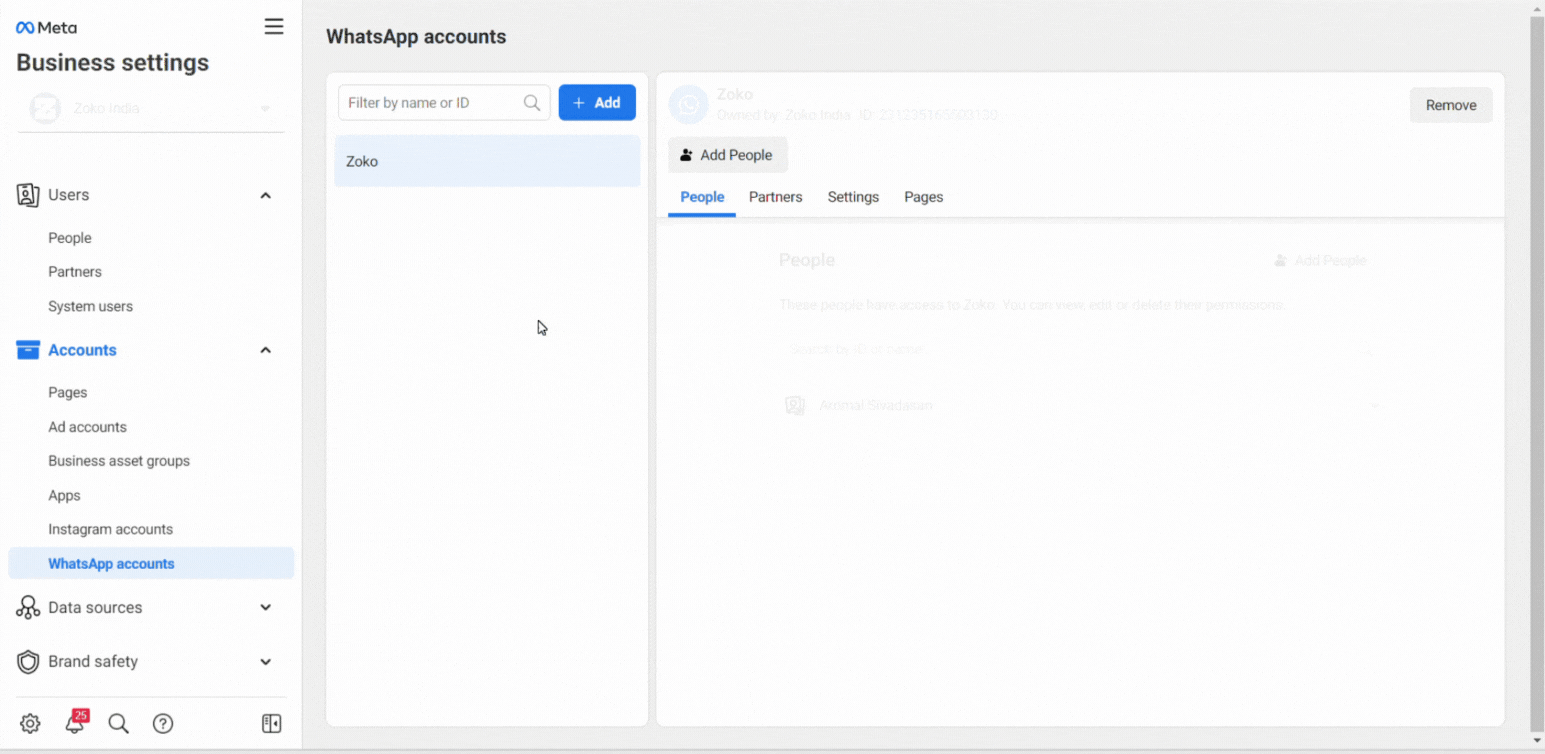
Task: Switch to the Partners tab
Action: [x=776, y=197]
